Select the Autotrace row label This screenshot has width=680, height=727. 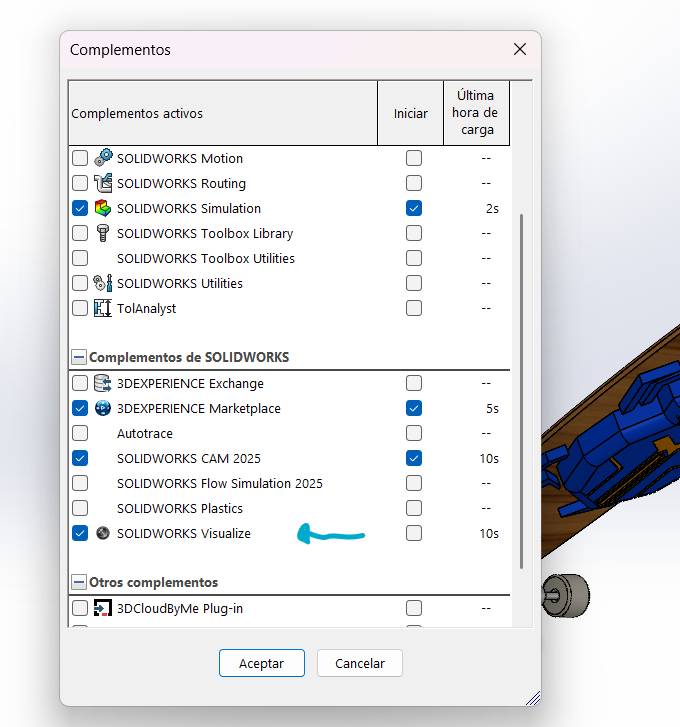point(145,434)
